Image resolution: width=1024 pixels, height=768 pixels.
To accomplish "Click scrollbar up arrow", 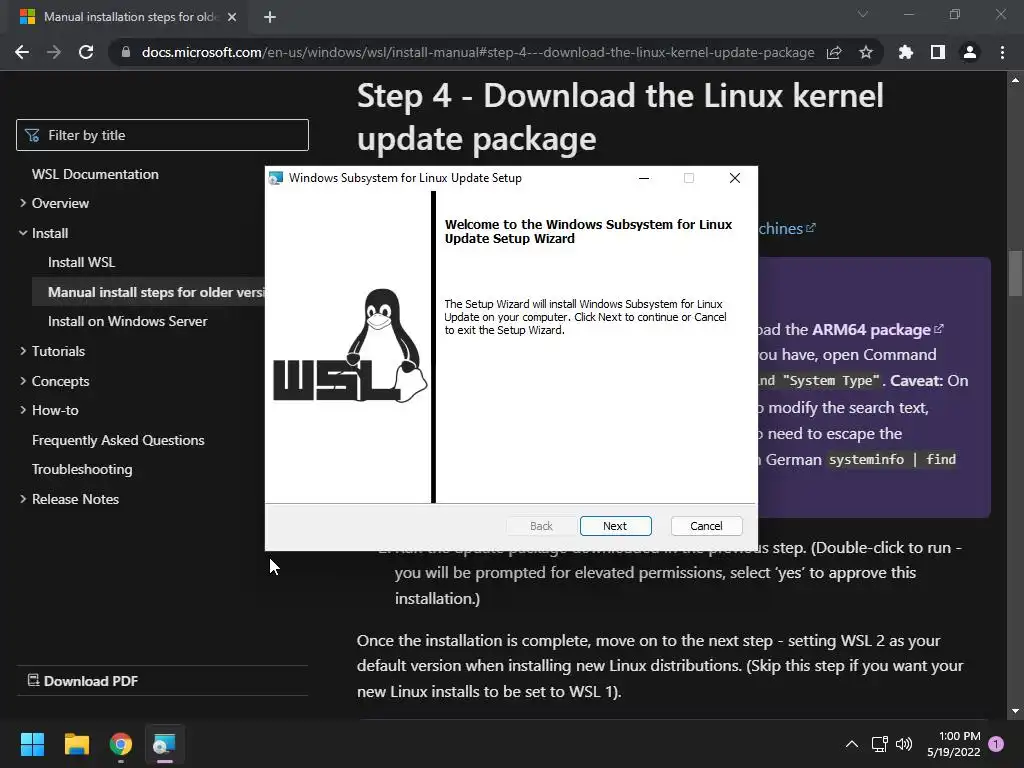I will pyautogui.click(x=1015, y=80).
